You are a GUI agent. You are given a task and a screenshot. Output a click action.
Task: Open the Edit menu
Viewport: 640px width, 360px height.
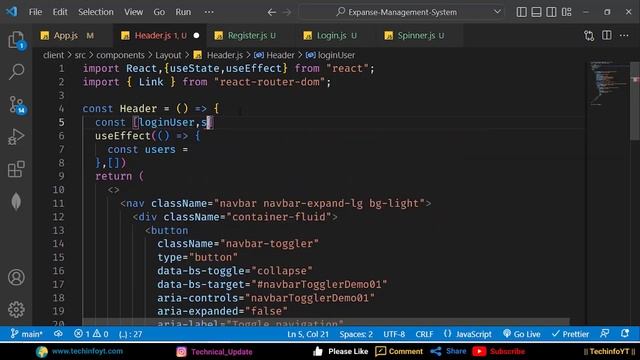60,12
